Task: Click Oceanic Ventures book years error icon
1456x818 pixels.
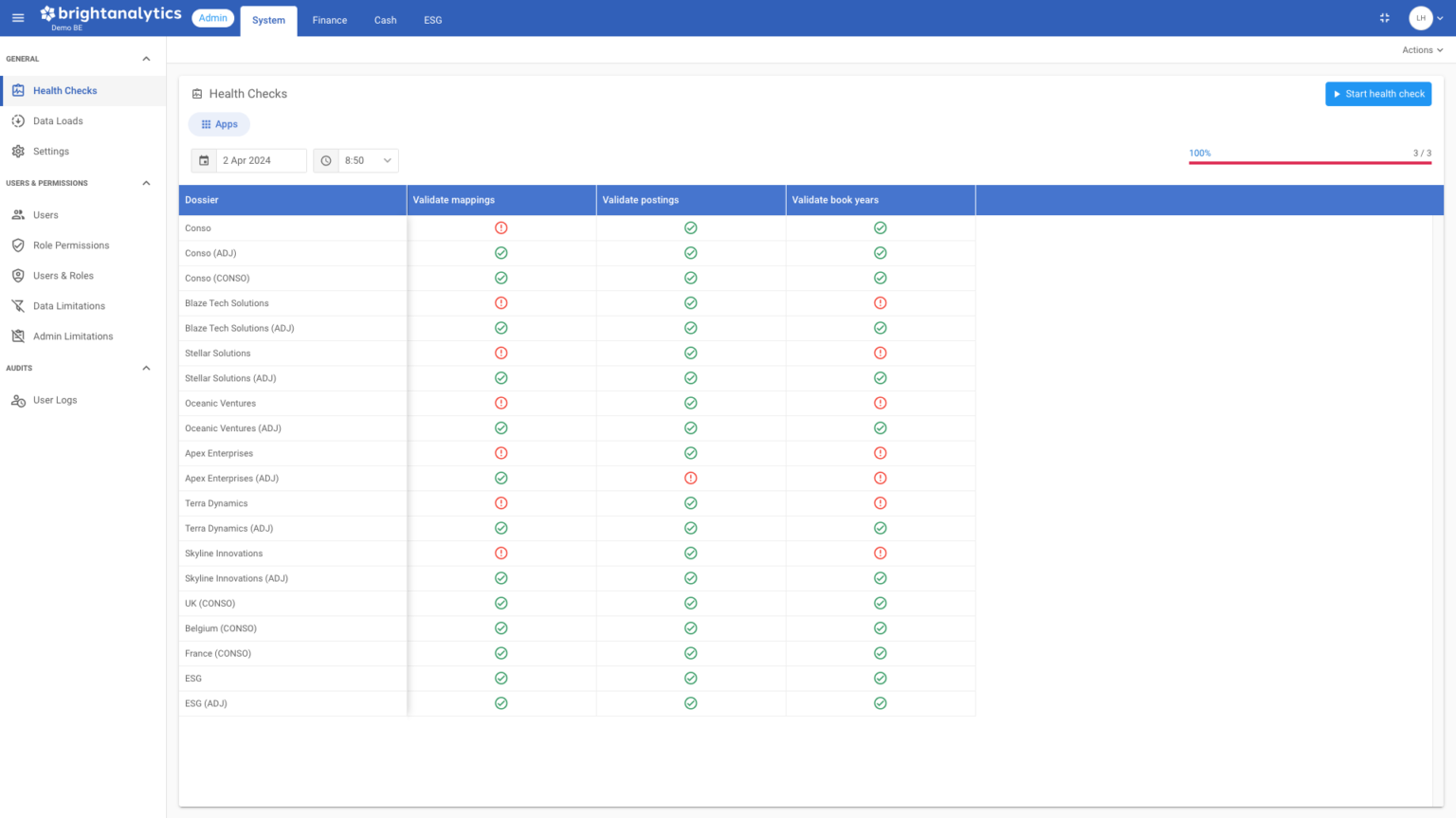Action: pos(881,404)
